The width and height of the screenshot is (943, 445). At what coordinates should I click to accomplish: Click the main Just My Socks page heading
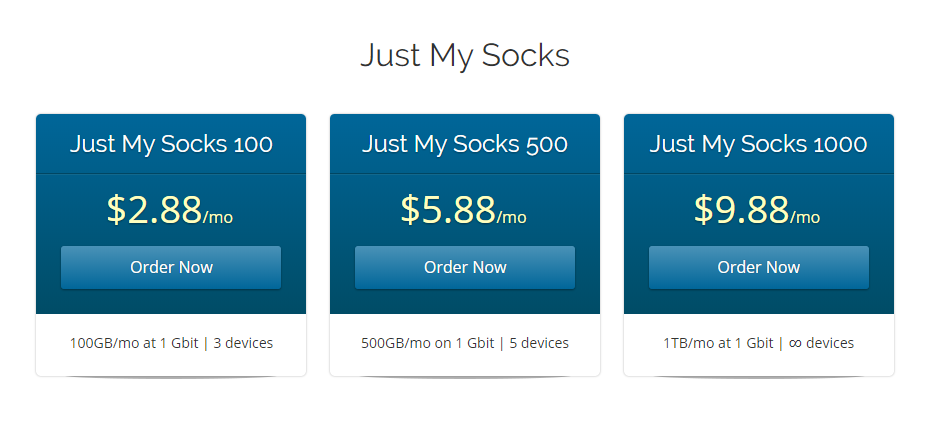click(465, 55)
